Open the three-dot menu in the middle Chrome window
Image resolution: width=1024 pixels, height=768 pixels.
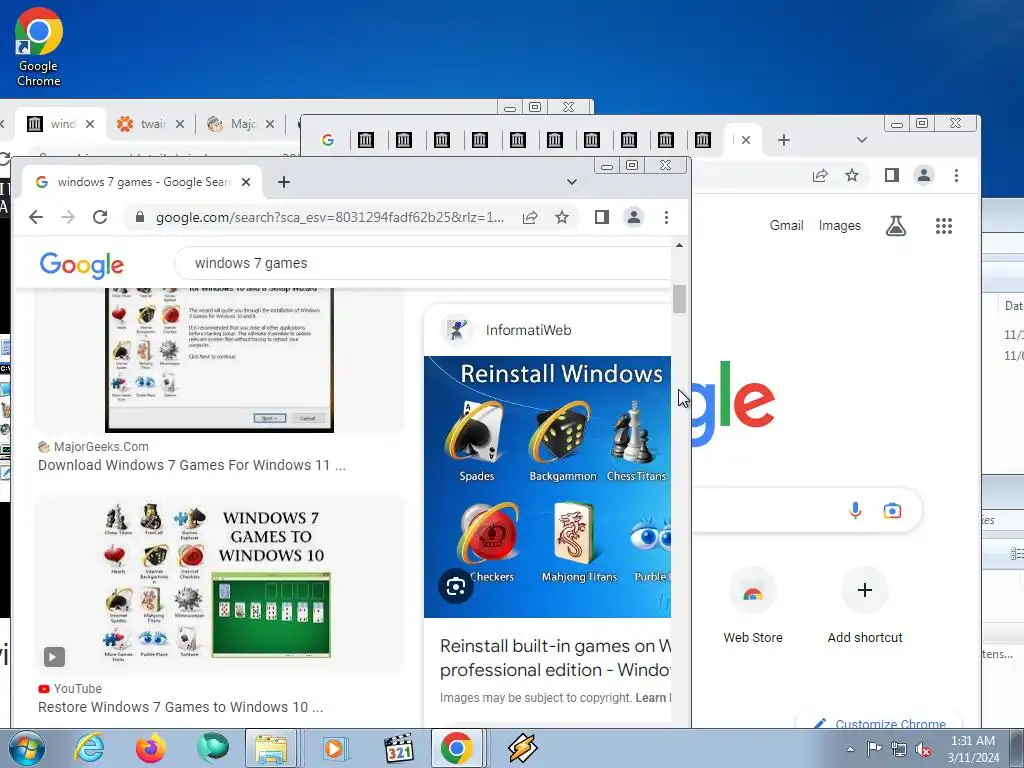pos(956,175)
